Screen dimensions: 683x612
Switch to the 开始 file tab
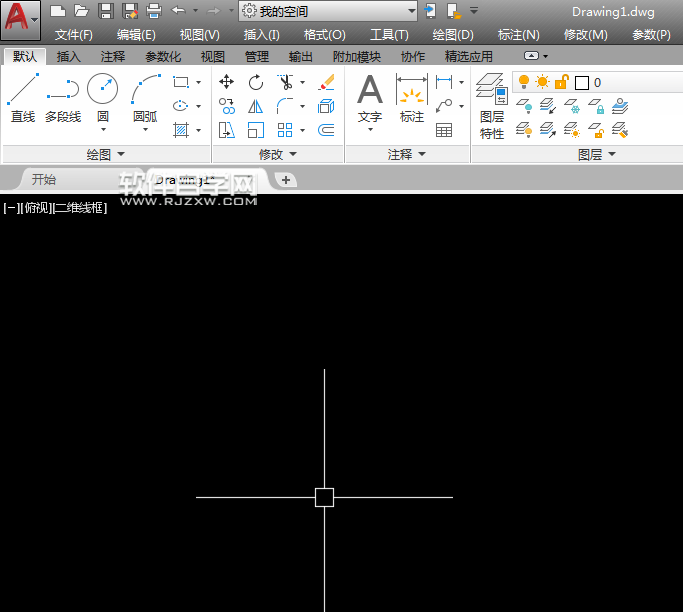click(x=44, y=179)
